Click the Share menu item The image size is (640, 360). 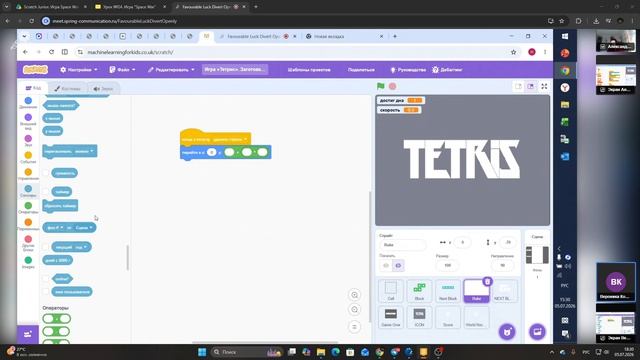coord(361,70)
